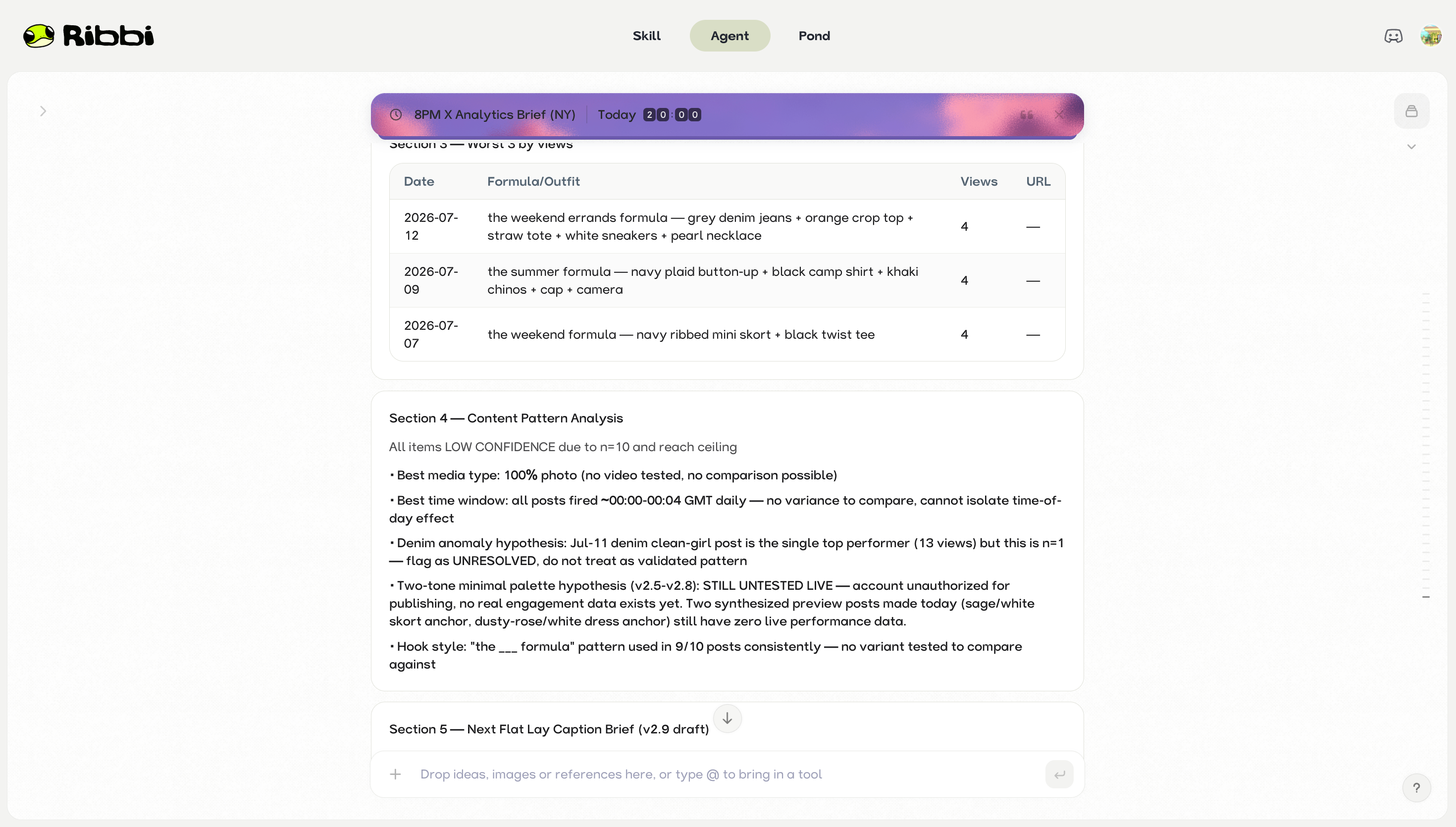Click the Today 20:00 schedule time

[649, 115]
